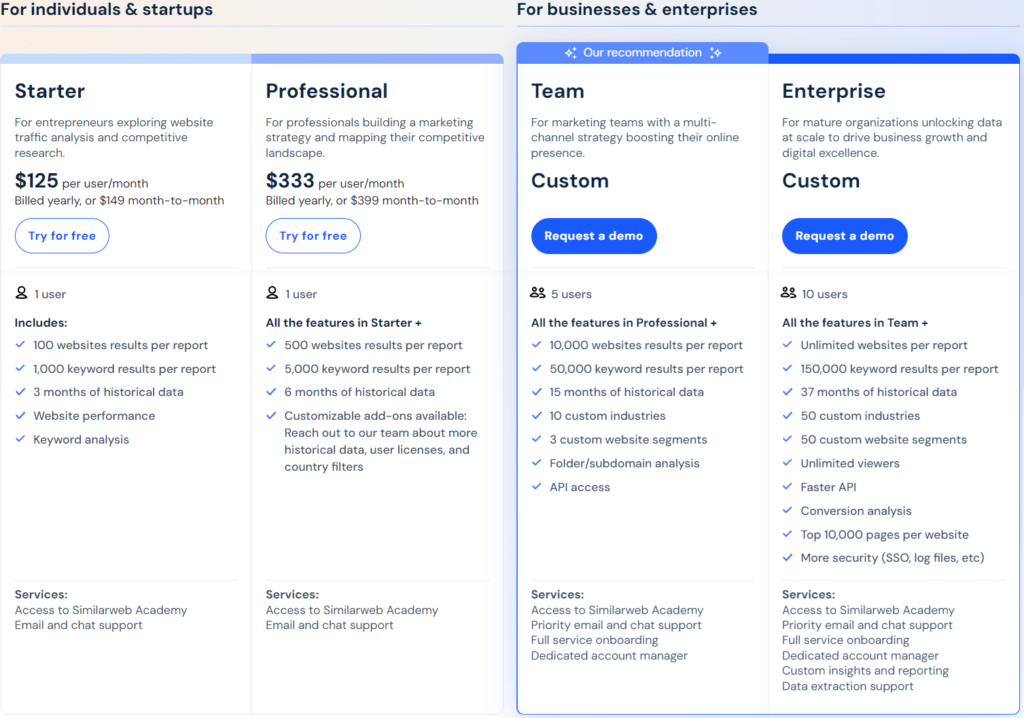Select the For individuals & startups header
Screen dimensions: 1024x718
coord(107,10)
